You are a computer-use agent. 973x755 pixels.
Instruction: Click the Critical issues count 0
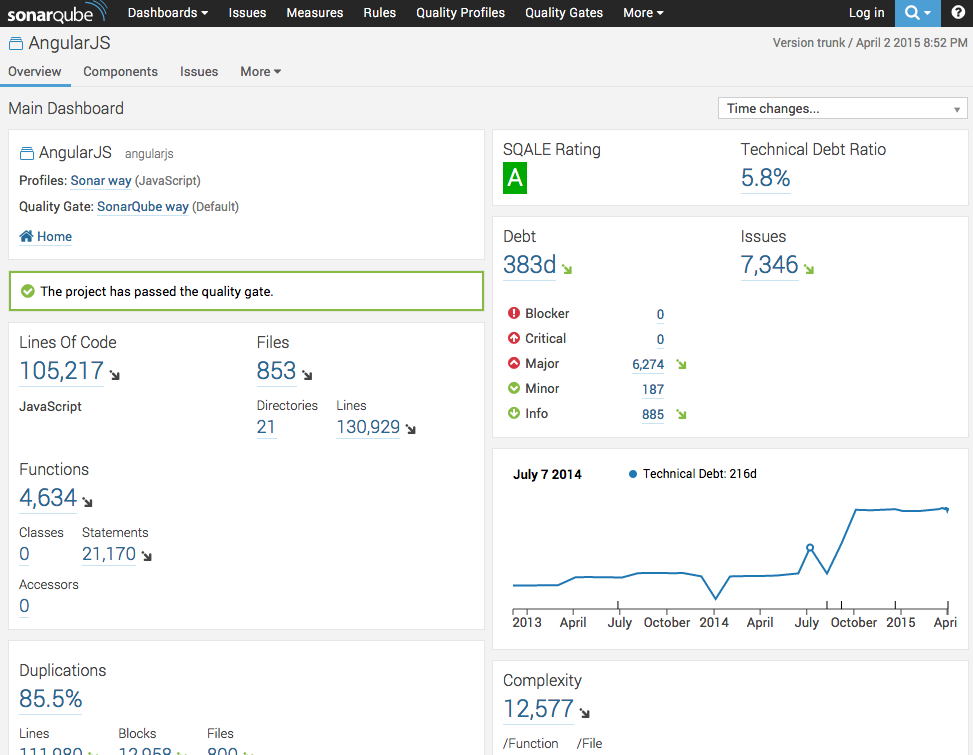click(x=660, y=339)
